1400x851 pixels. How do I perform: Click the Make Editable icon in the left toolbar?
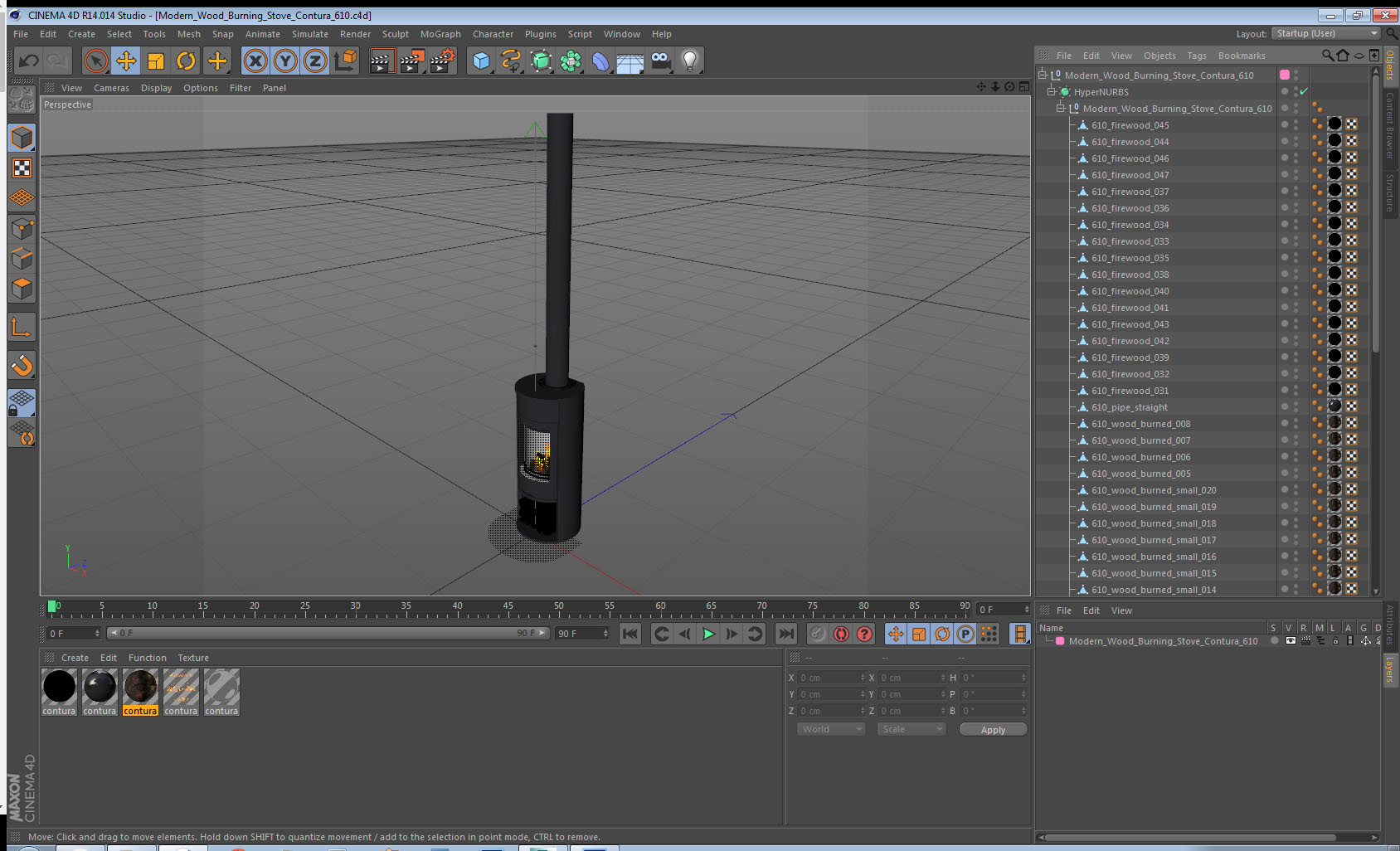pos(22,100)
